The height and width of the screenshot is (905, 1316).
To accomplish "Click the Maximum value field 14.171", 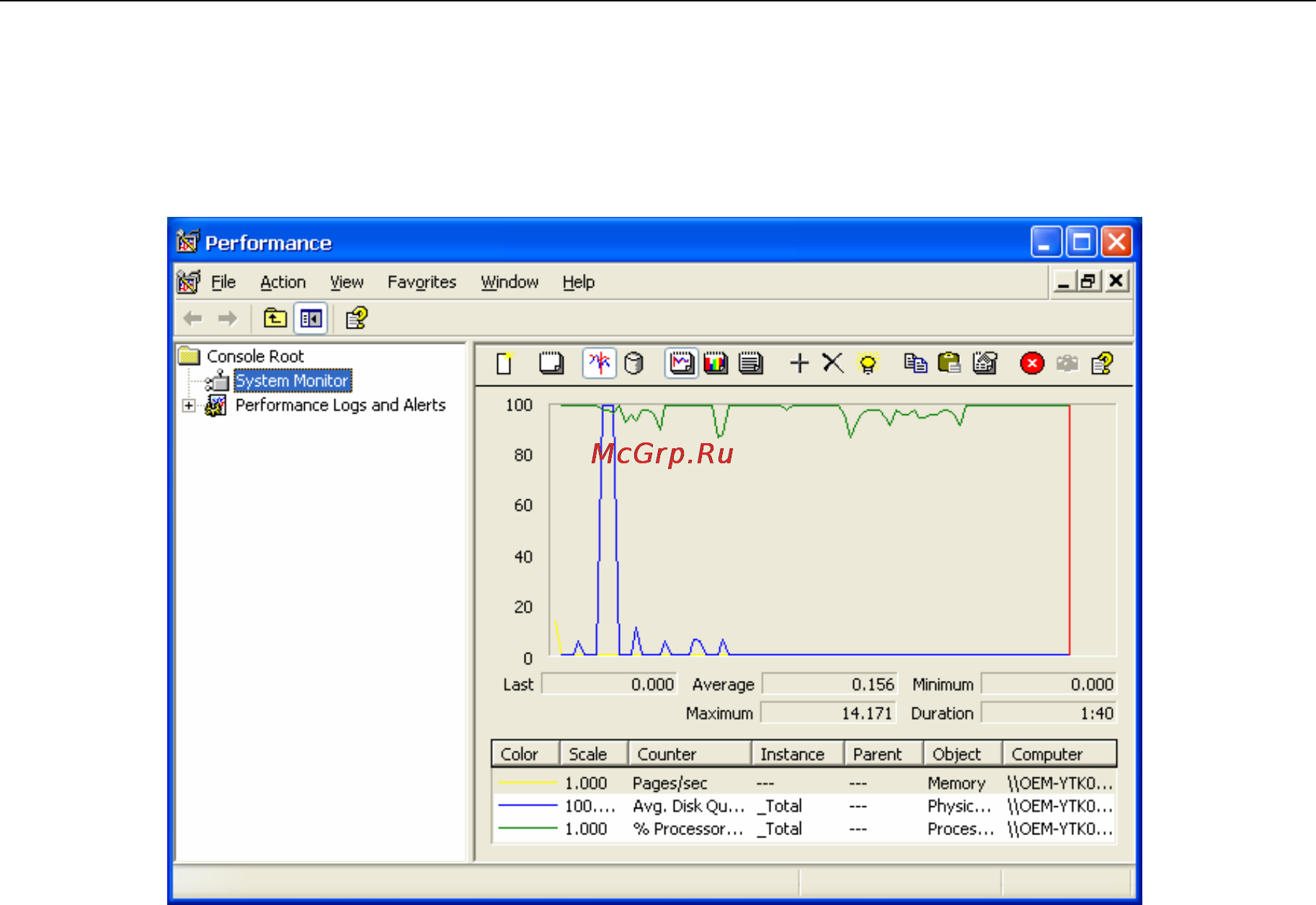I will (829, 713).
